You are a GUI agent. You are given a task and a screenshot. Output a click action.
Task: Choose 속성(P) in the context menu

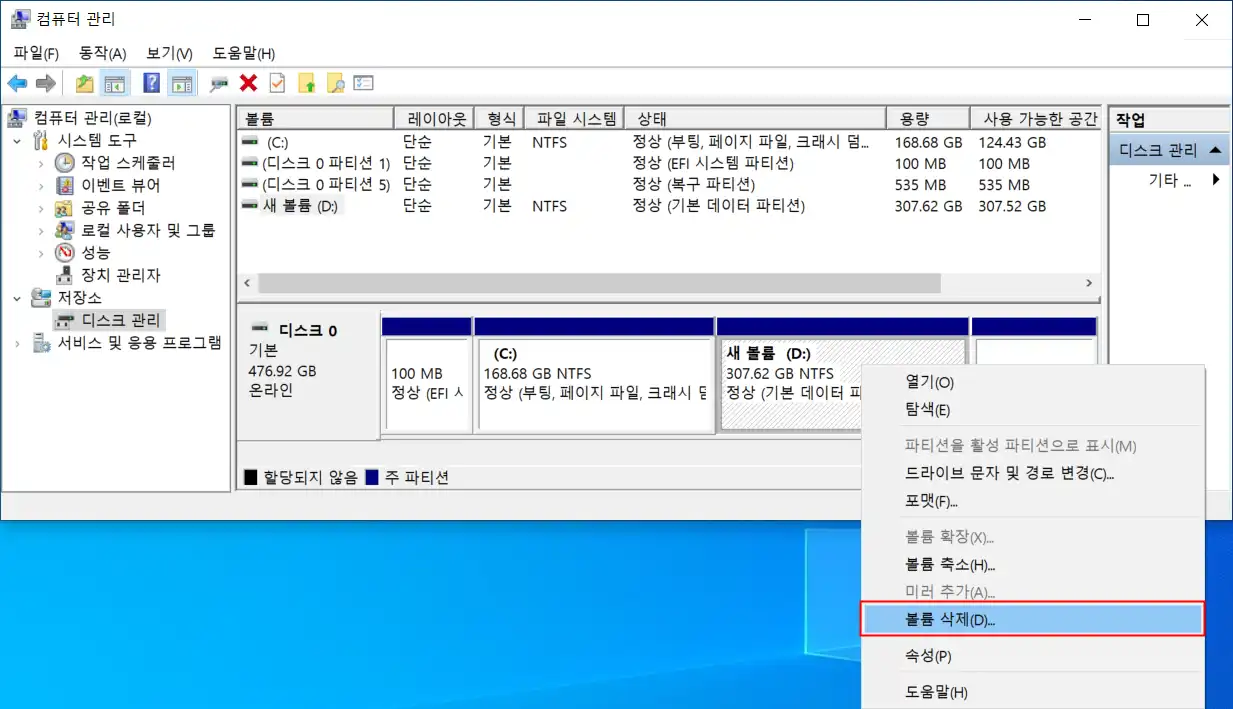tap(1033, 656)
